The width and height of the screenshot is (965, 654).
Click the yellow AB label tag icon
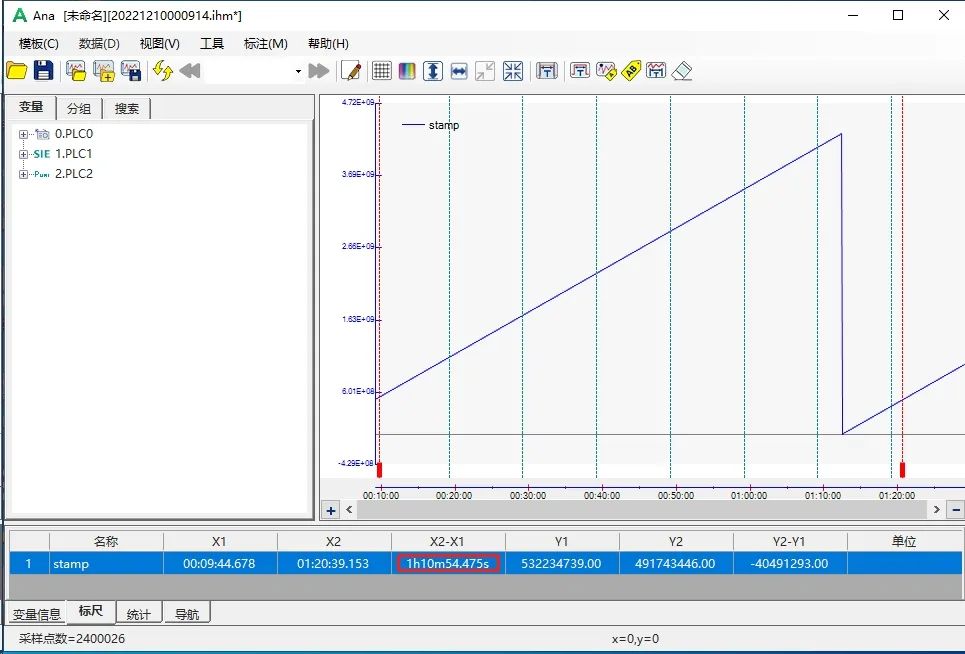tap(631, 71)
